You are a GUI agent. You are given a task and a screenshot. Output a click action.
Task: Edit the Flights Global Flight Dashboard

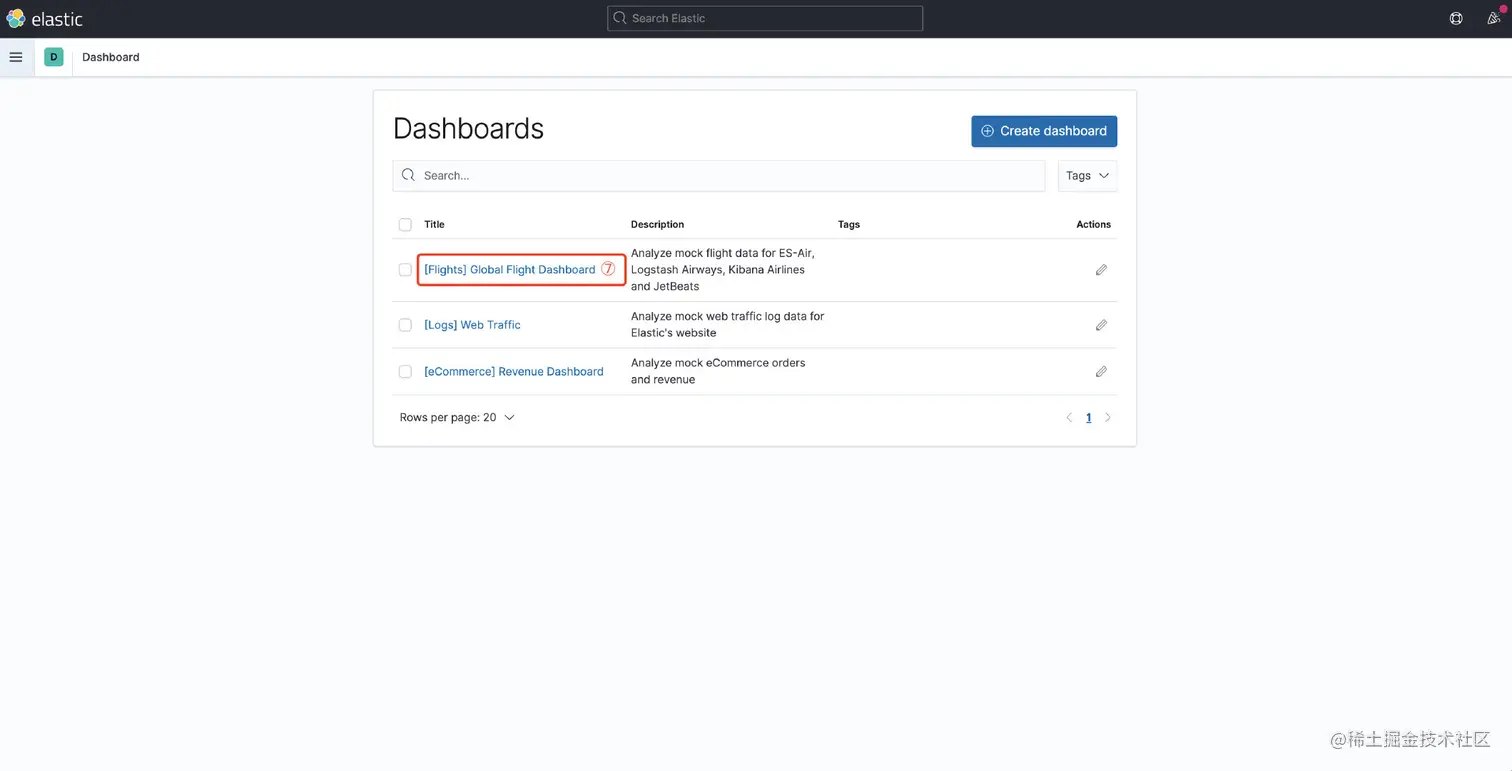(x=1101, y=270)
